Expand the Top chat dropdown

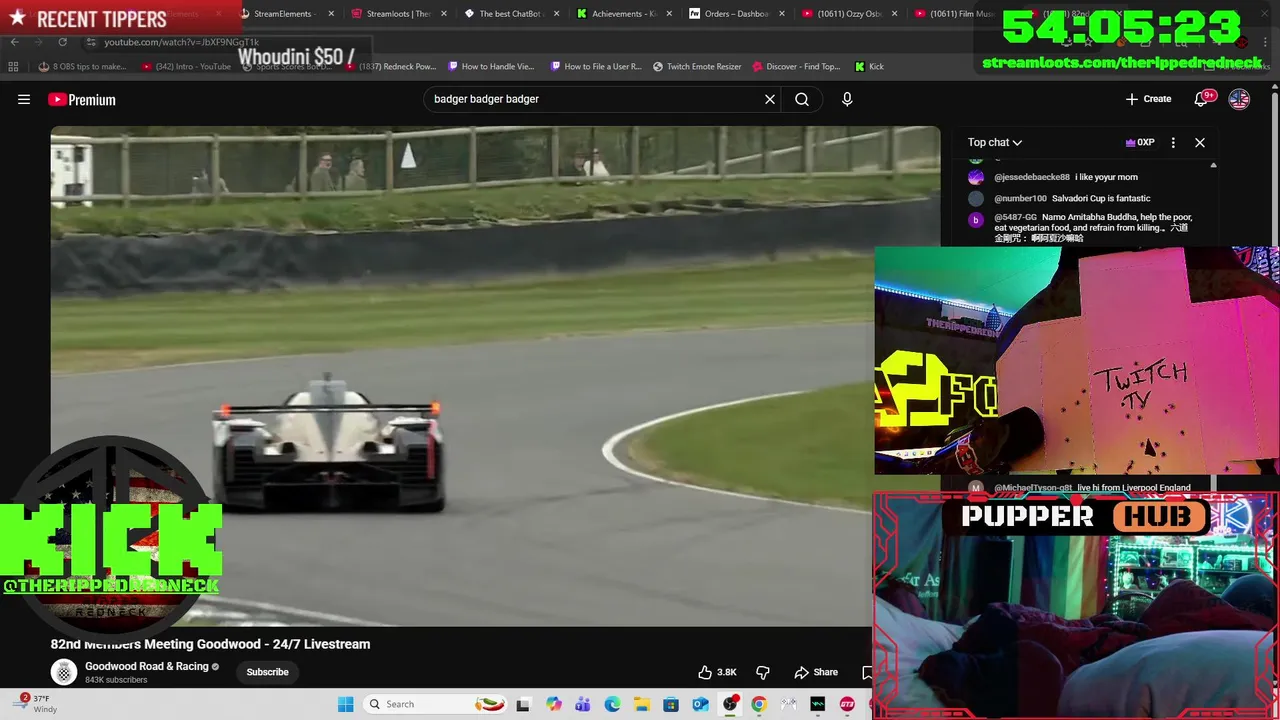coord(995,142)
